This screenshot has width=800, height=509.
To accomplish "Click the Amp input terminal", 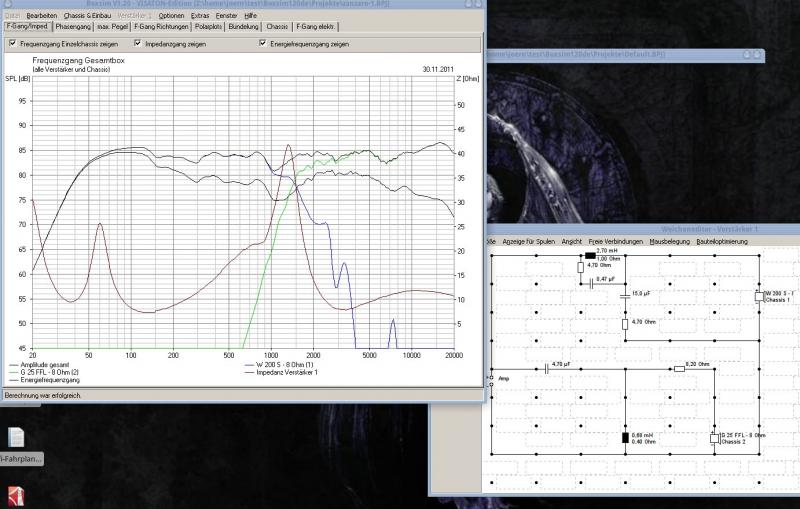I will (x=490, y=378).
